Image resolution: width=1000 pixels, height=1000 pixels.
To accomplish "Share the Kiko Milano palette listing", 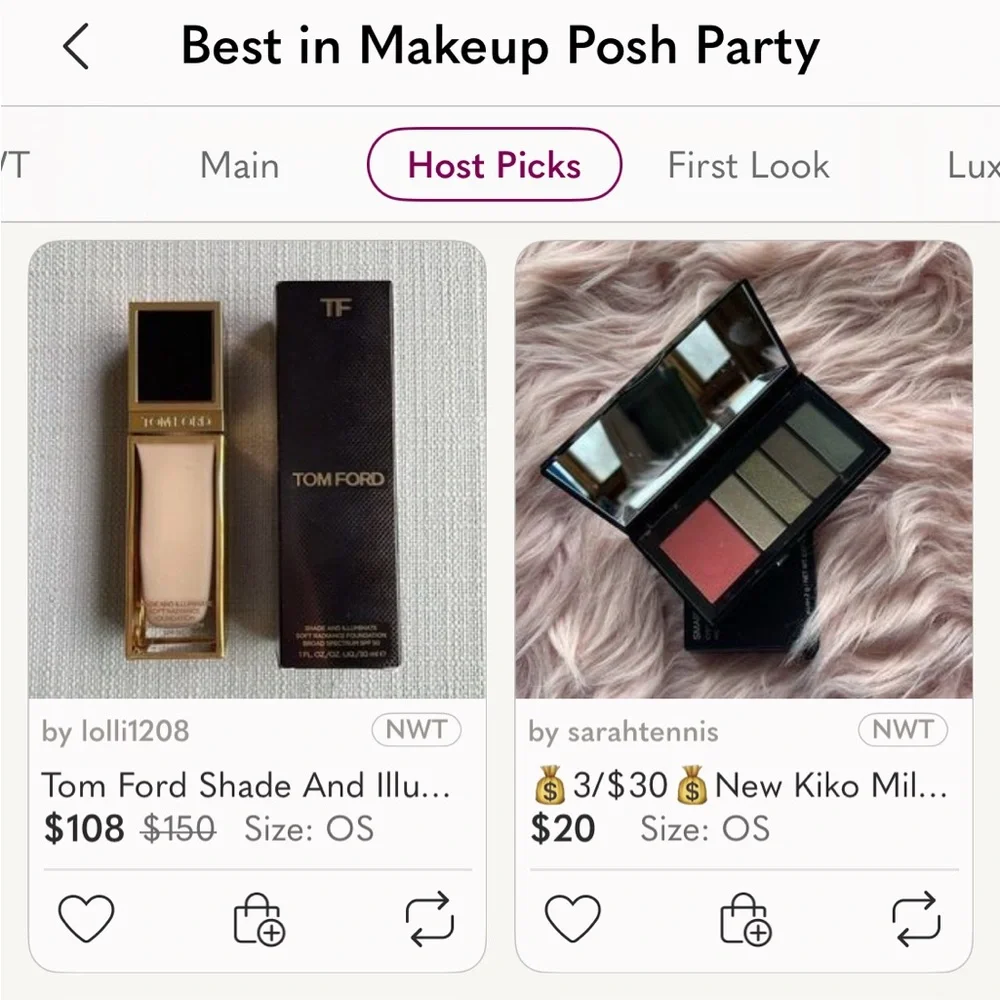I will [x=916, y=918].
